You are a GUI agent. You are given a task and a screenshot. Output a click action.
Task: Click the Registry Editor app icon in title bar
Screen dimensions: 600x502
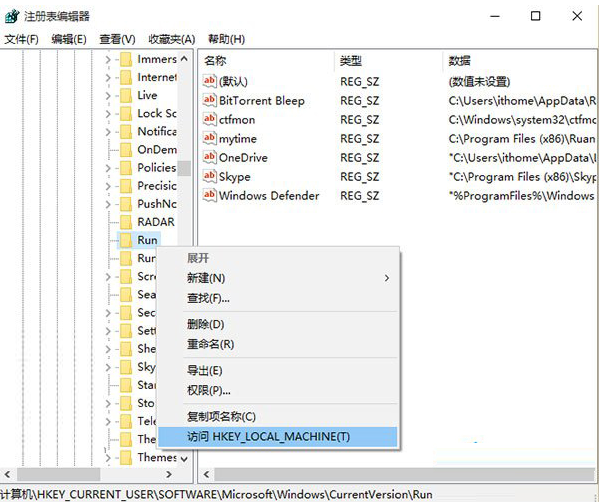[10, 16]
